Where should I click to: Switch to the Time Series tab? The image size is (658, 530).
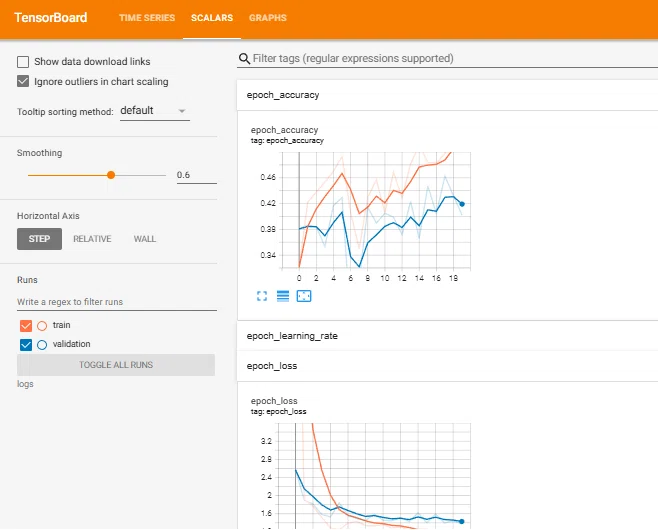tap(147, 18)
